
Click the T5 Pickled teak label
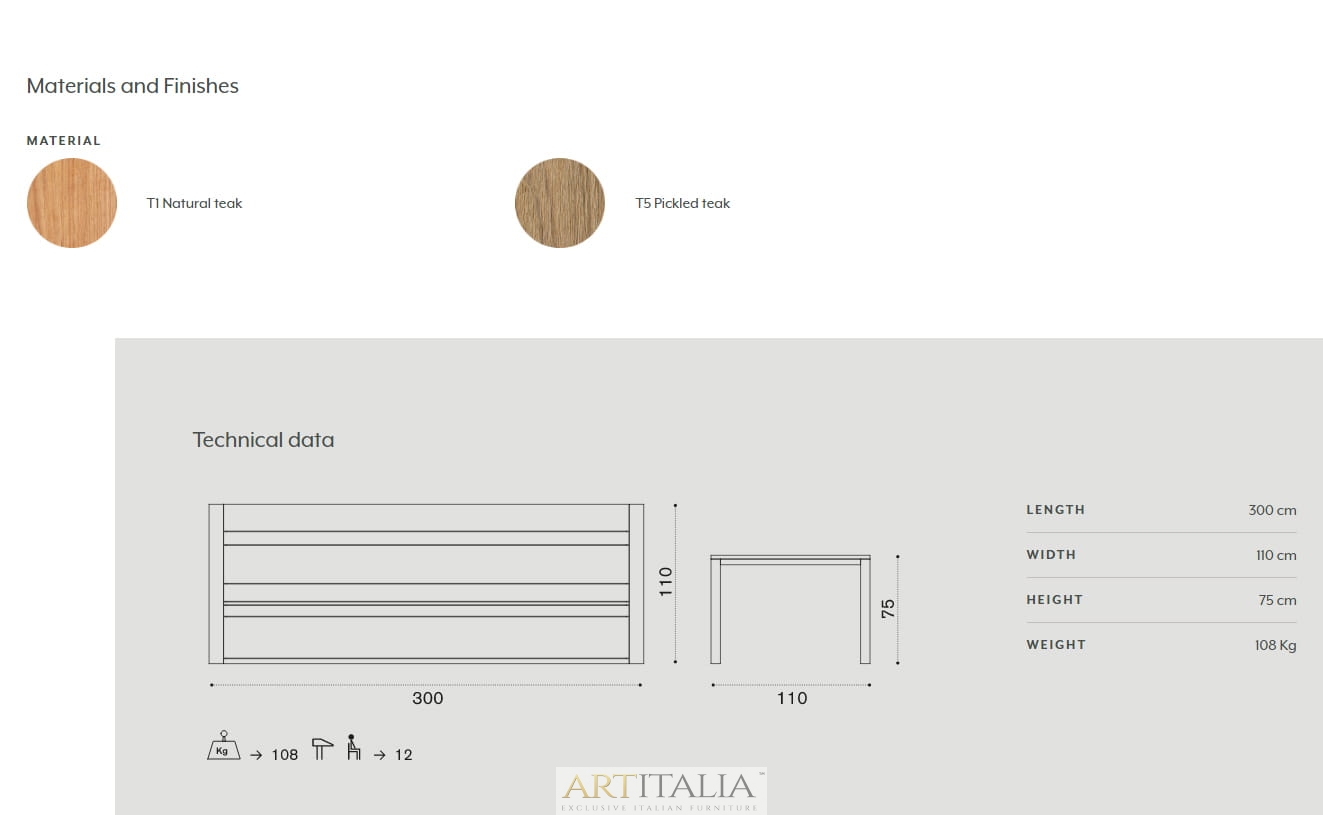(682, 203)
